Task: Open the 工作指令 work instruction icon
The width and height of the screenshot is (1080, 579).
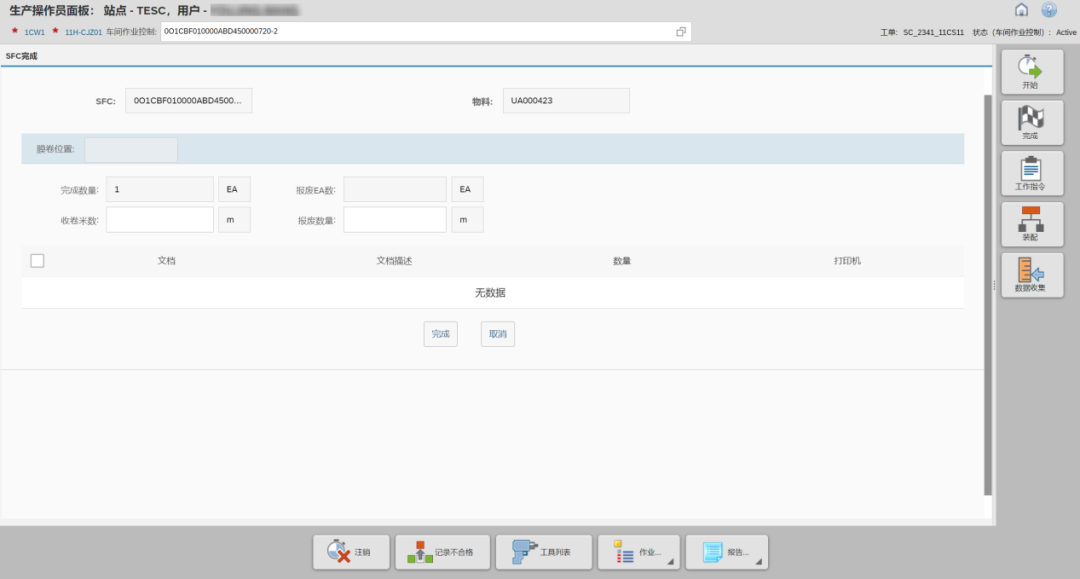Action: [x=1031, y=173]
